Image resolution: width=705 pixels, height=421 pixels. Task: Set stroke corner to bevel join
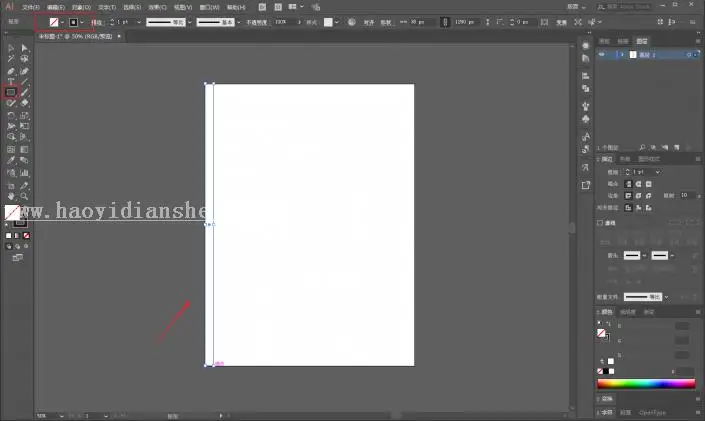(x=648, y=196)
